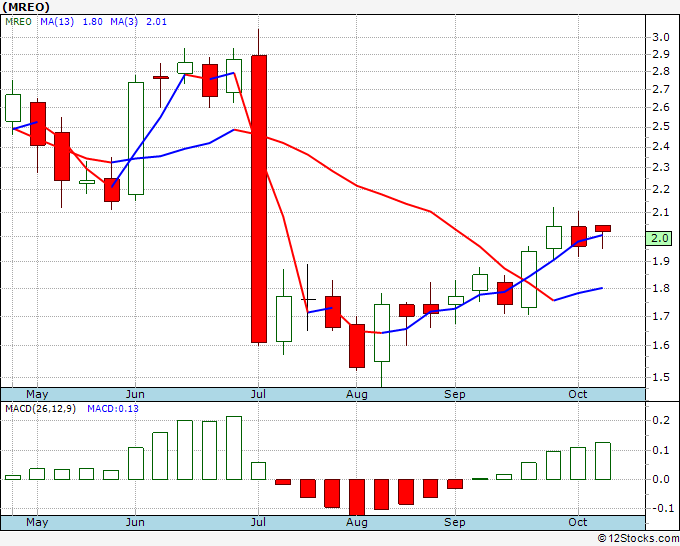Click the deepest red MACD bar at August
680x546 pixels.
click(x=357, y=497)
